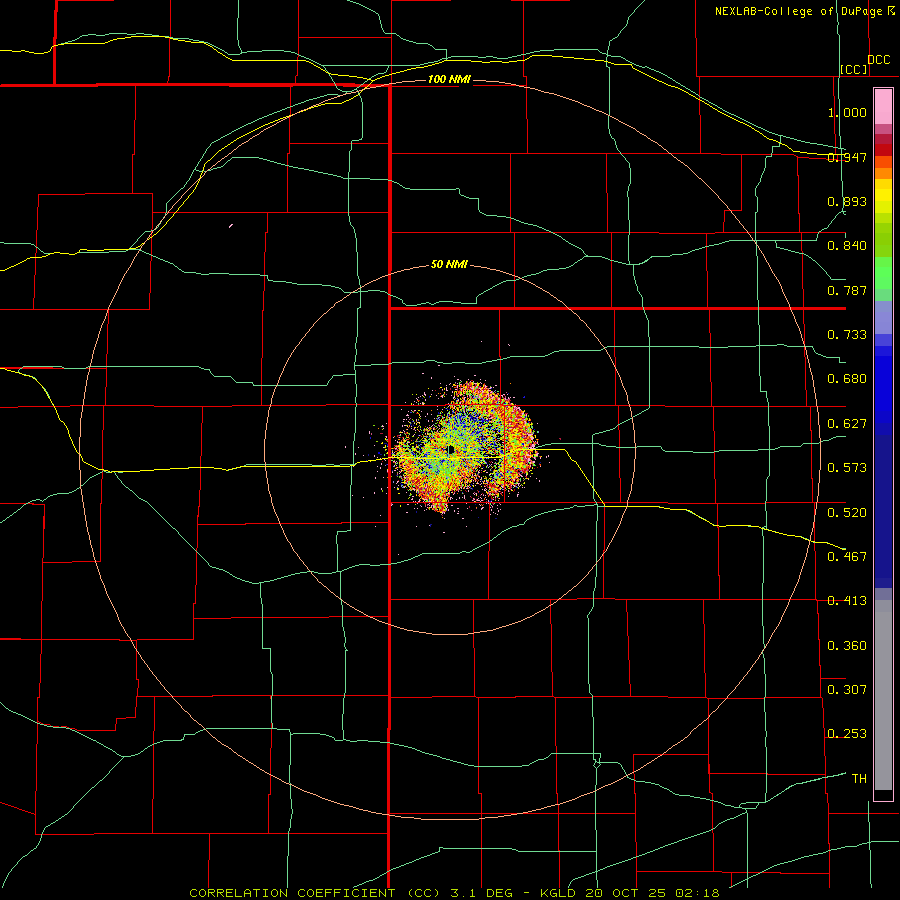Pick the dark navy segment of the color bar
This screenshot has height=900, width=900.
tap(883, 511)
